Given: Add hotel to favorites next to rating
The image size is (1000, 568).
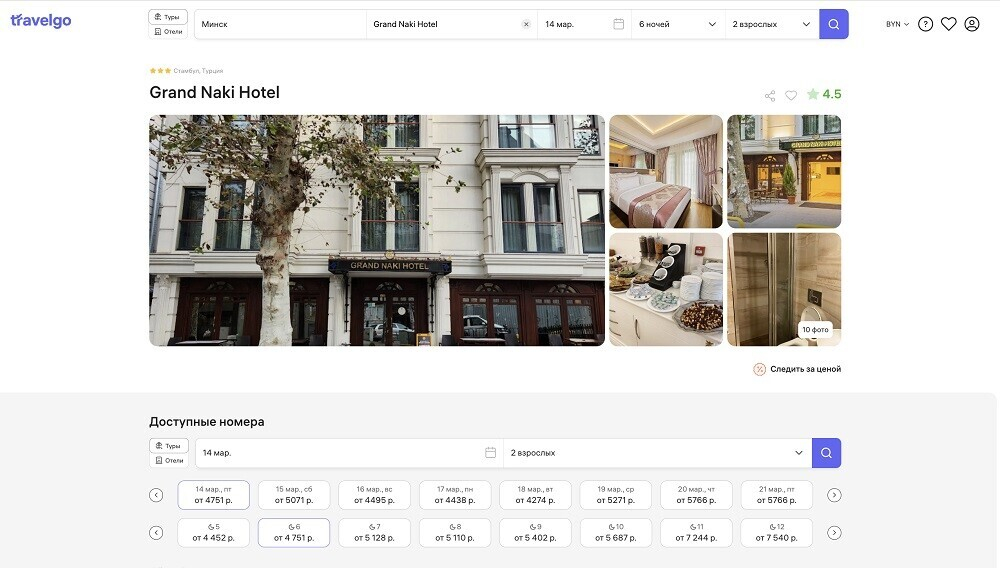Looking at the screenshot, I should (x=791, y=96).
